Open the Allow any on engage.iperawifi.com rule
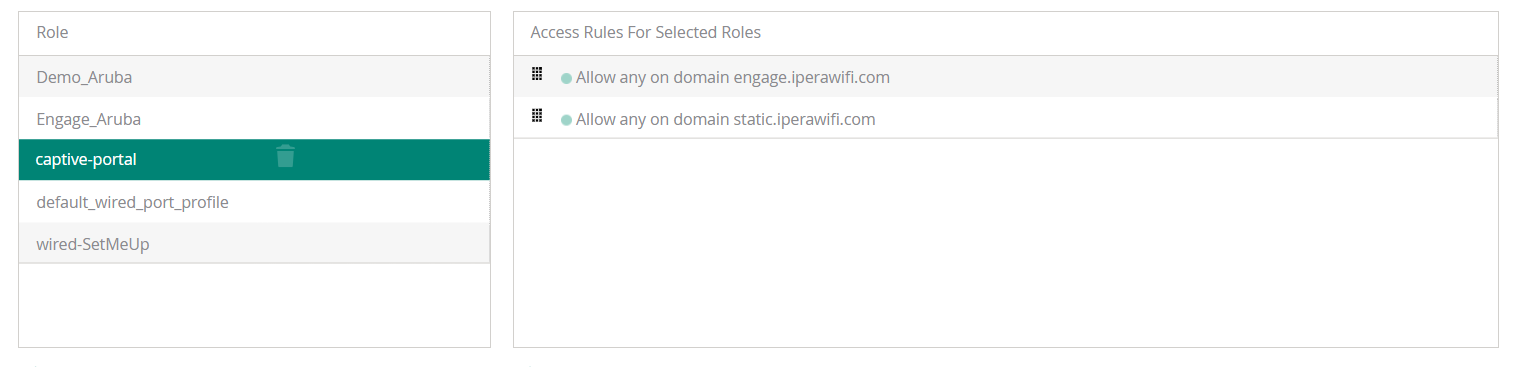The height and width of the screenshot is (367, 1515). coord(733,77)
